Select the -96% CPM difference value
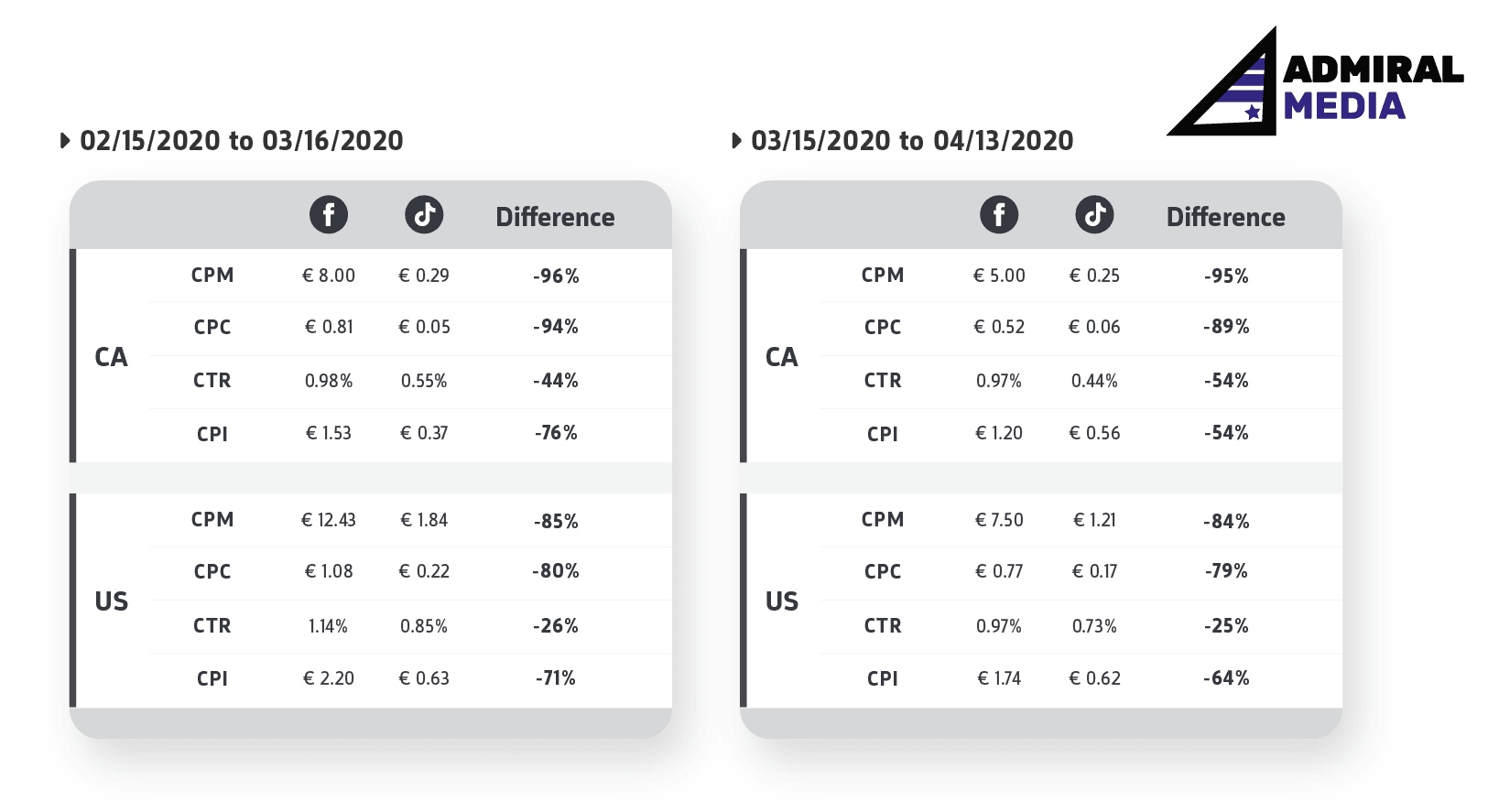Viewport: 1488px width, 812px height. click(556, 276)
